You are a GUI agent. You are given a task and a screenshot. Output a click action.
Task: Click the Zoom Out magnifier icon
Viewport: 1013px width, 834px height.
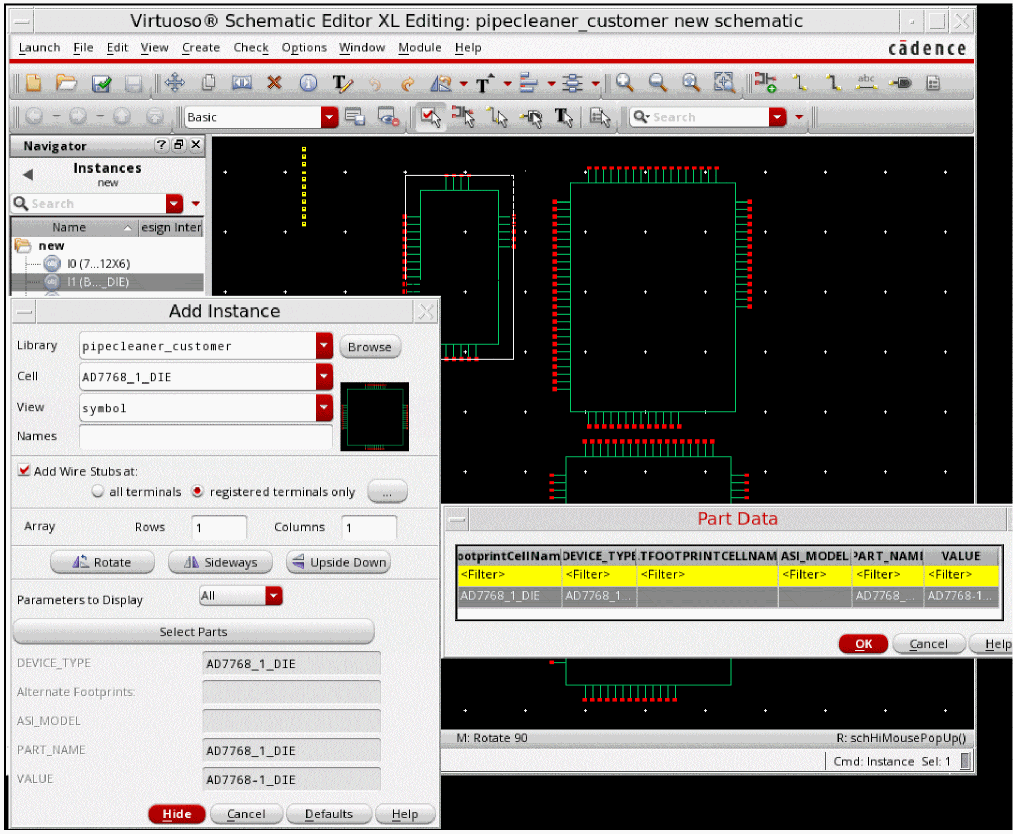658,84
